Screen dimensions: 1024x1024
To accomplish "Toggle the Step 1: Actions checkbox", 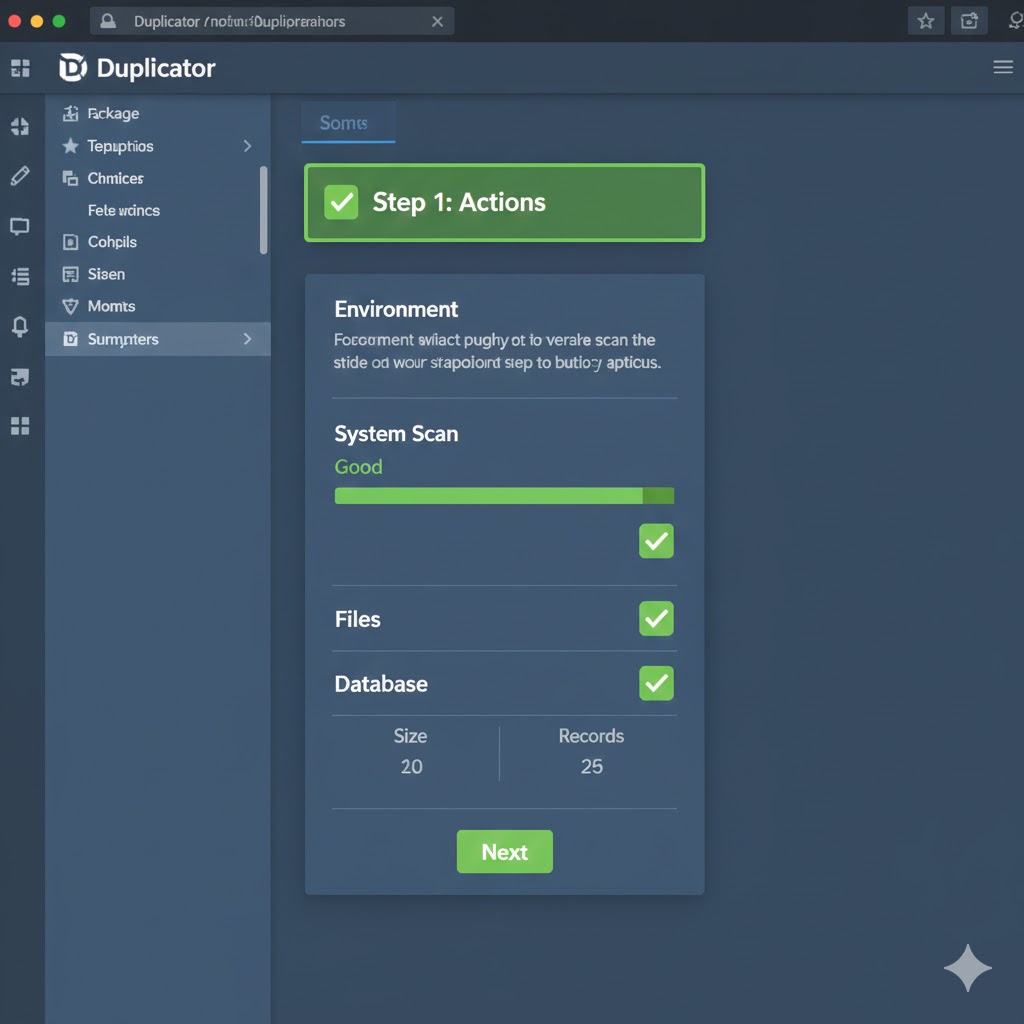I will [341, 202].
